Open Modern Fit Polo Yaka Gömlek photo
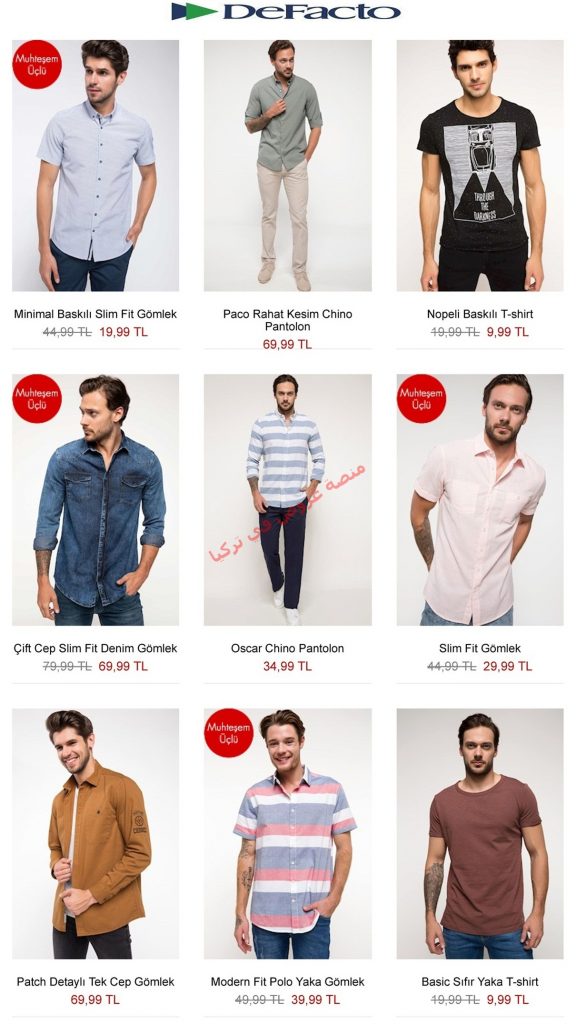This screenshot has height=1024, width=576. [x=288, y=834]
